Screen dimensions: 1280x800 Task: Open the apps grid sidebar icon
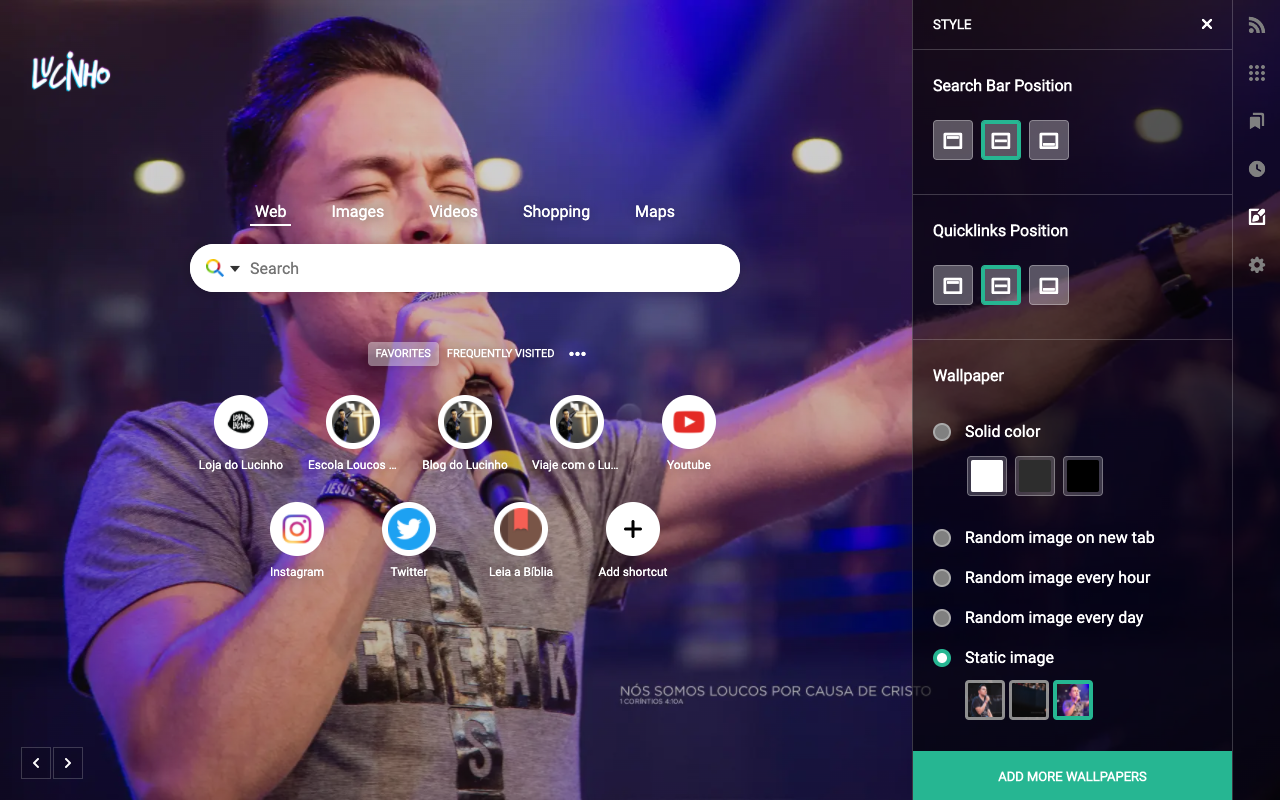pos(1257,73)
